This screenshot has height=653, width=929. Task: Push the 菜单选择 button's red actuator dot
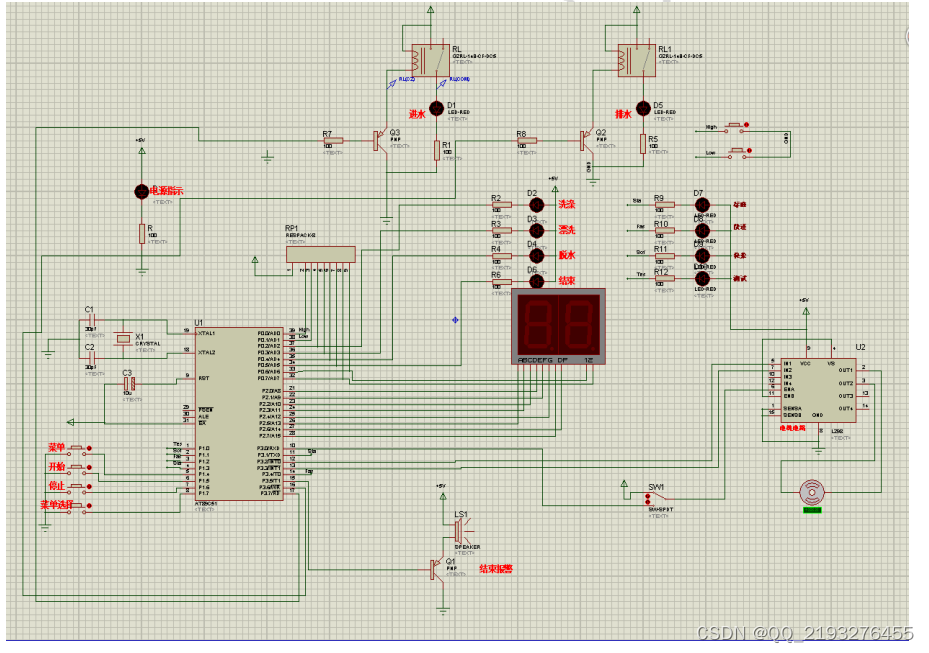[x=89, y=506]
